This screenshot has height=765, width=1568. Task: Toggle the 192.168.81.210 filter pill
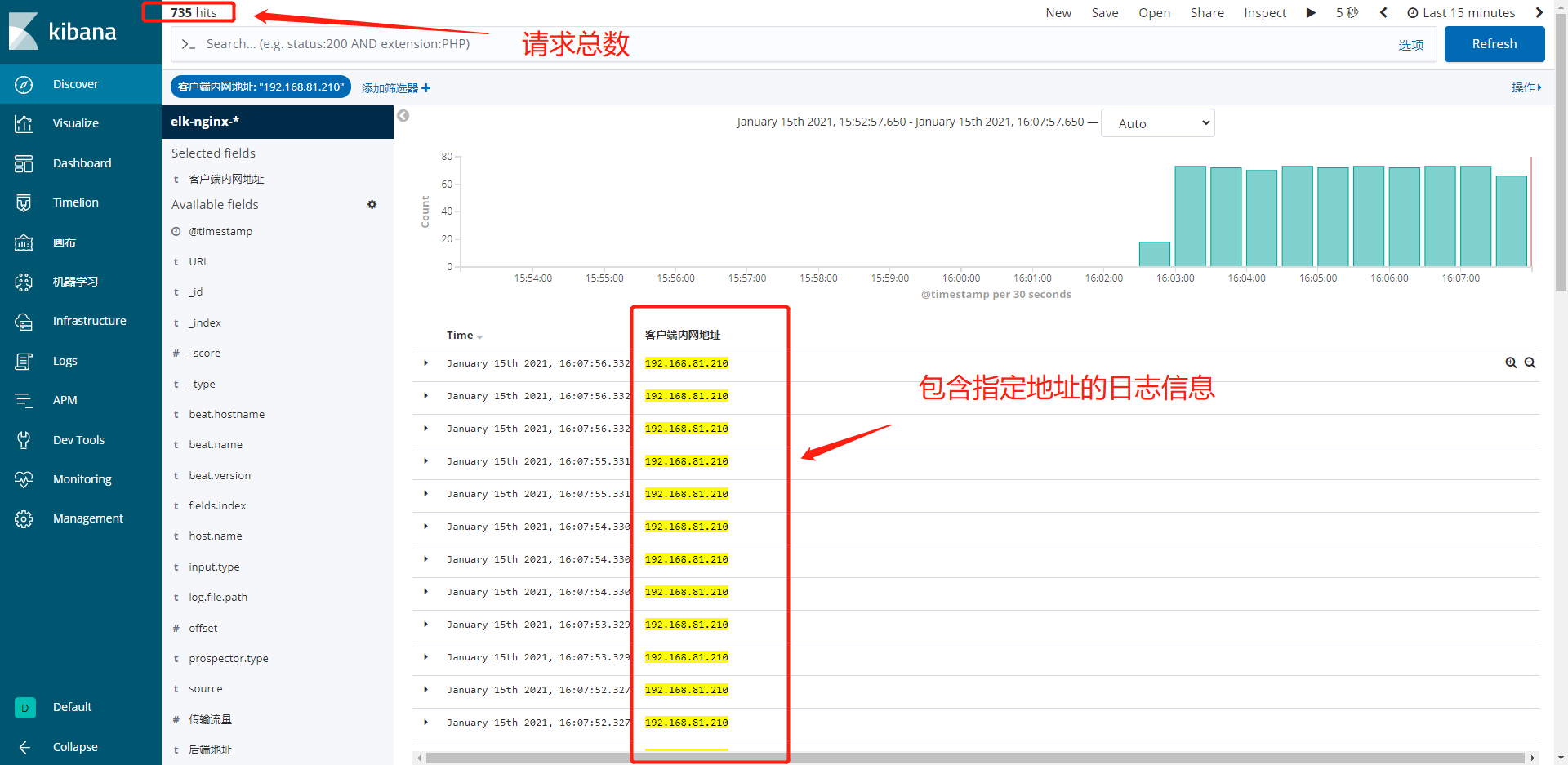[x=260, y=86]
